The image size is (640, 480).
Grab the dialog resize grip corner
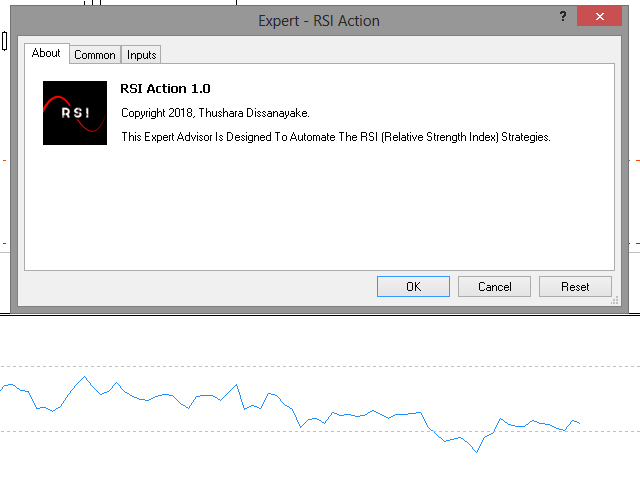615,301
